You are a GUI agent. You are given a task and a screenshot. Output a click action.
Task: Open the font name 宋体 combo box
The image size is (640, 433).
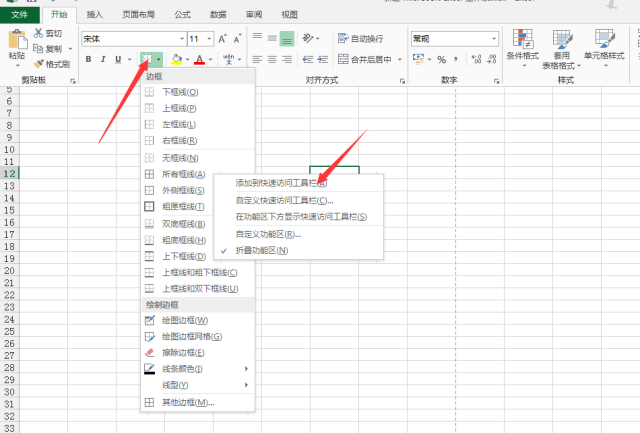point(134,39)
